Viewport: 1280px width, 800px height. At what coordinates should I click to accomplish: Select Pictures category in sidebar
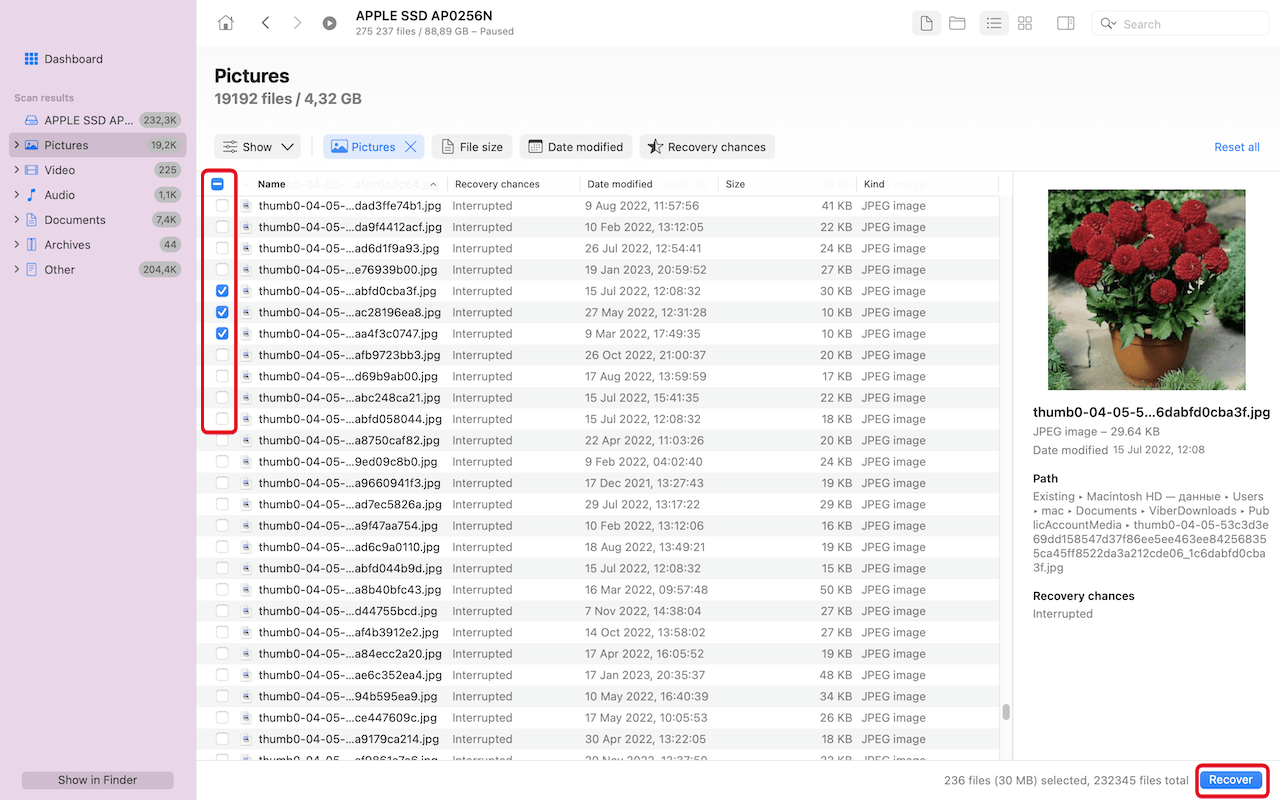tap(98, 145)
